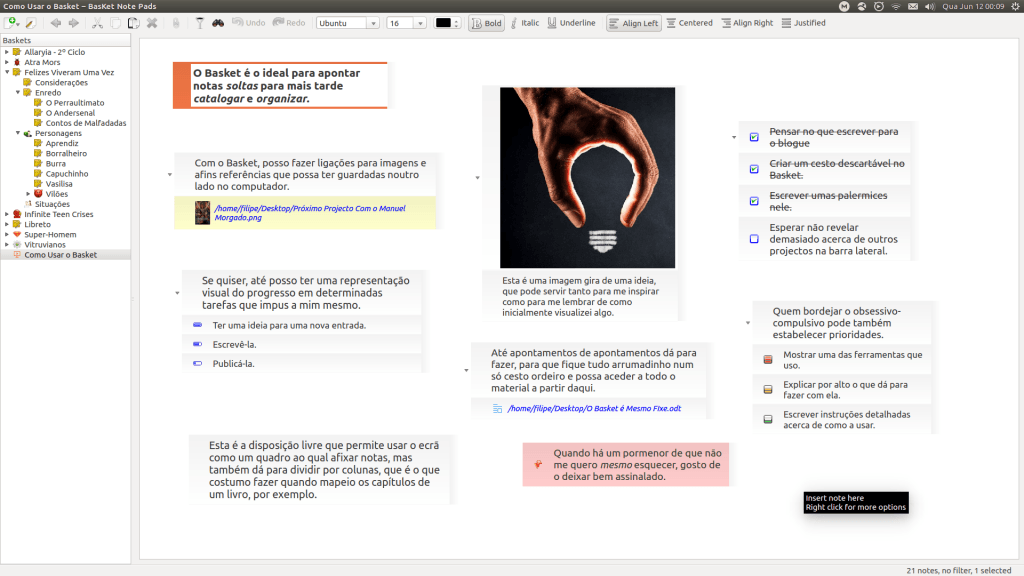The width and height of the screenshot is (1024, 576).
Task: Click the Undo button
Action: point(249,23)
